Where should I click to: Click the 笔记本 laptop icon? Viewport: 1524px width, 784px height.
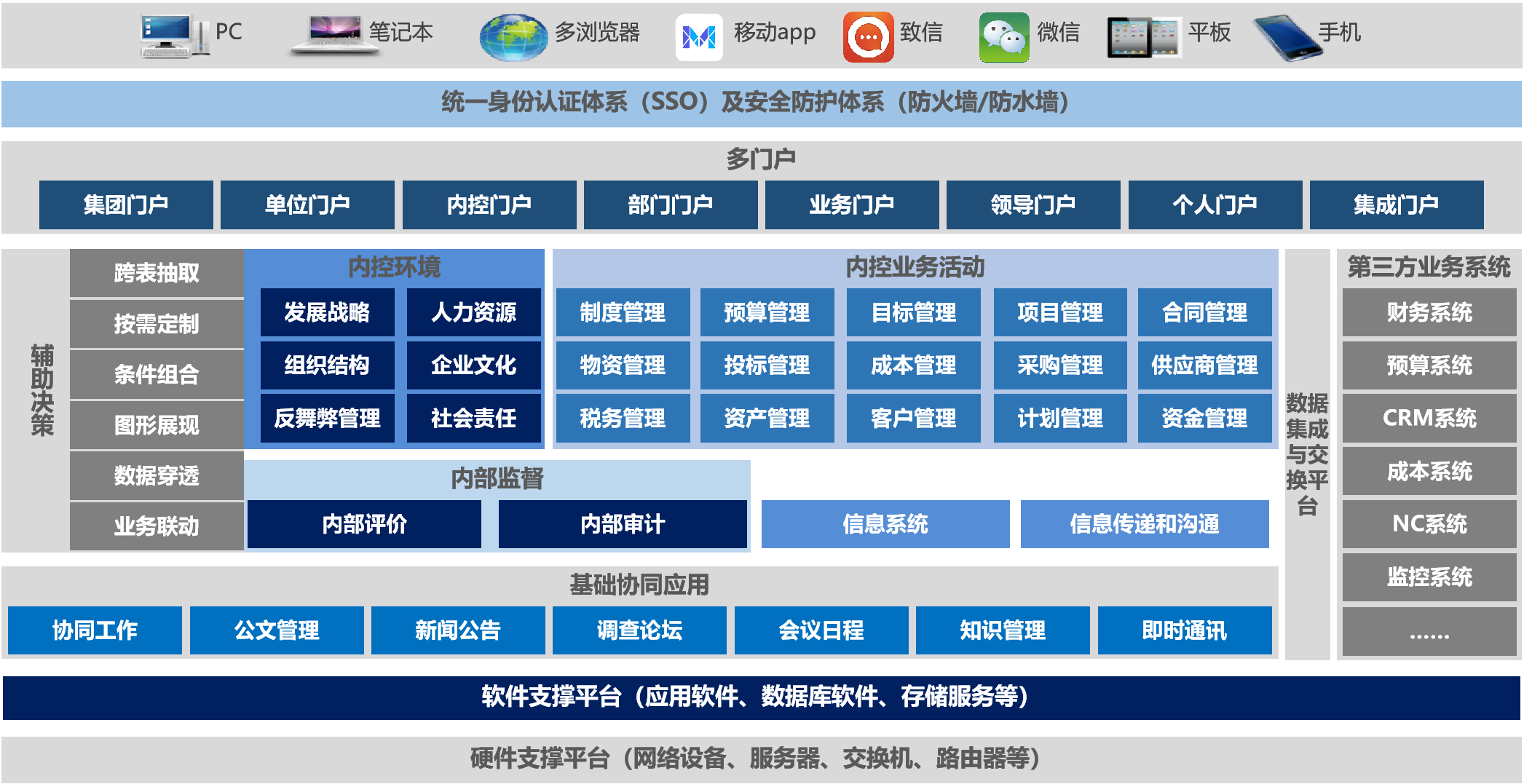(x=334, y=35)
